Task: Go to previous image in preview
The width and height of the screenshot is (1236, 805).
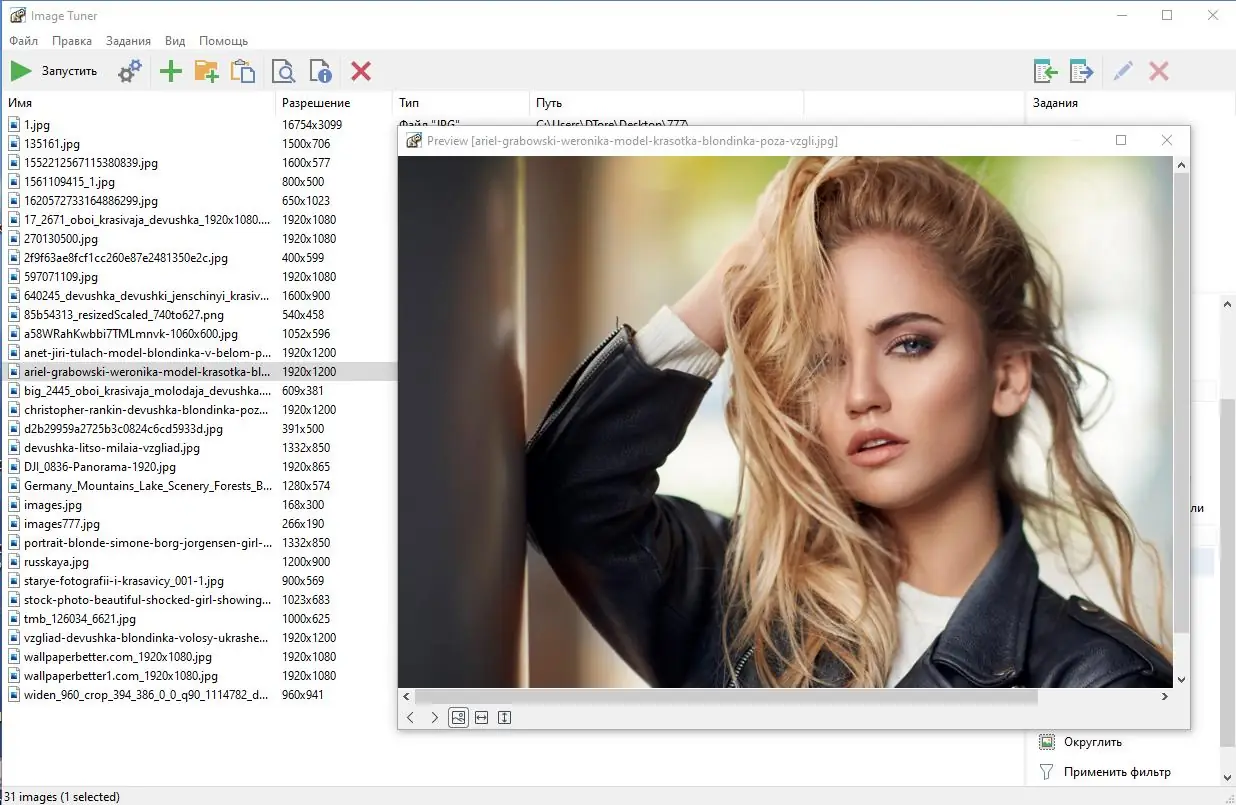Action: pyautogui.click(x=411, y=717)
